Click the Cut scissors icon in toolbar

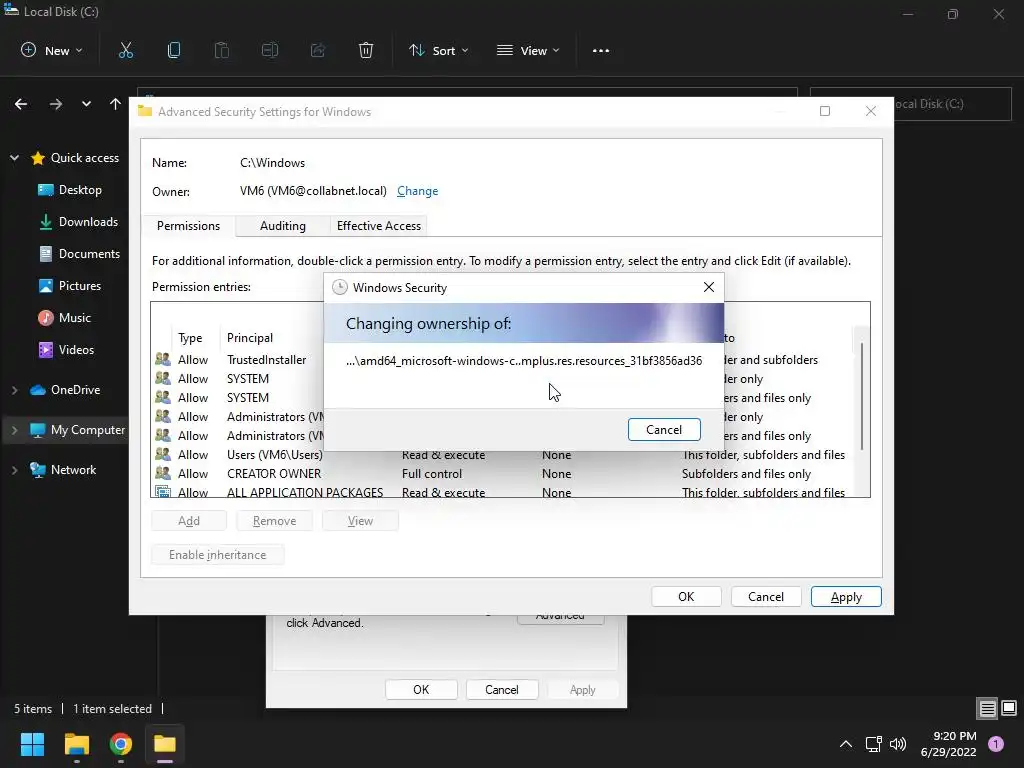pos(126,50)
